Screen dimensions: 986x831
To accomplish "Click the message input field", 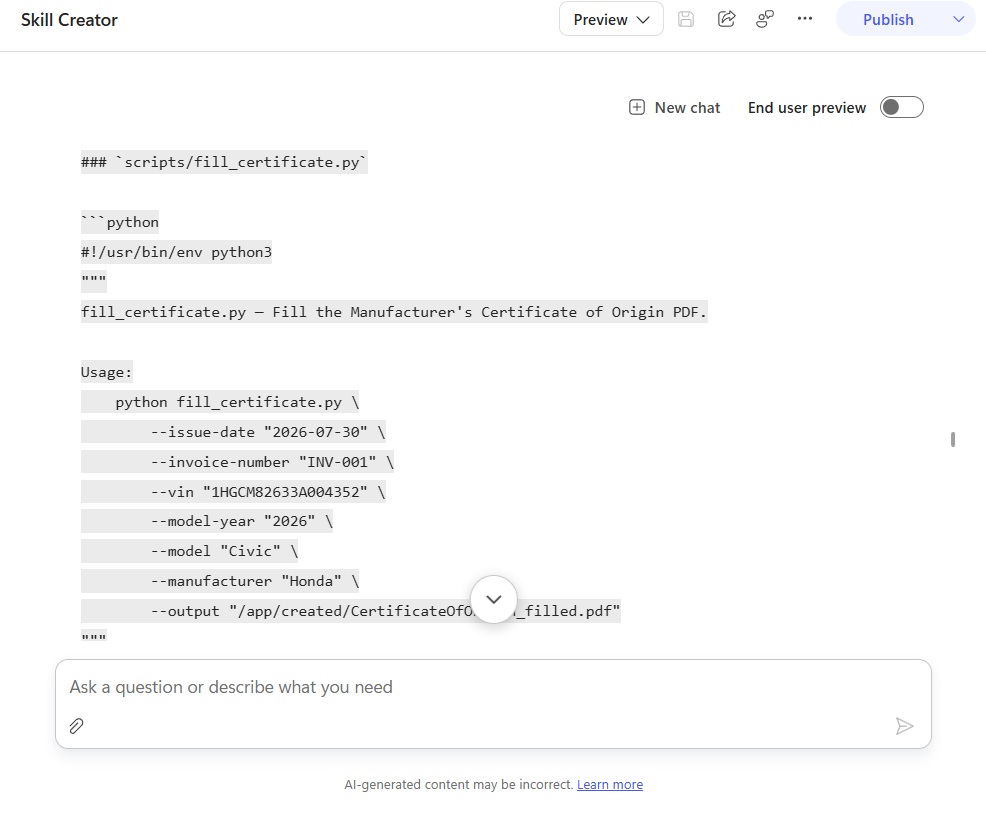I will pyautogui.click(x=493, y=687).
